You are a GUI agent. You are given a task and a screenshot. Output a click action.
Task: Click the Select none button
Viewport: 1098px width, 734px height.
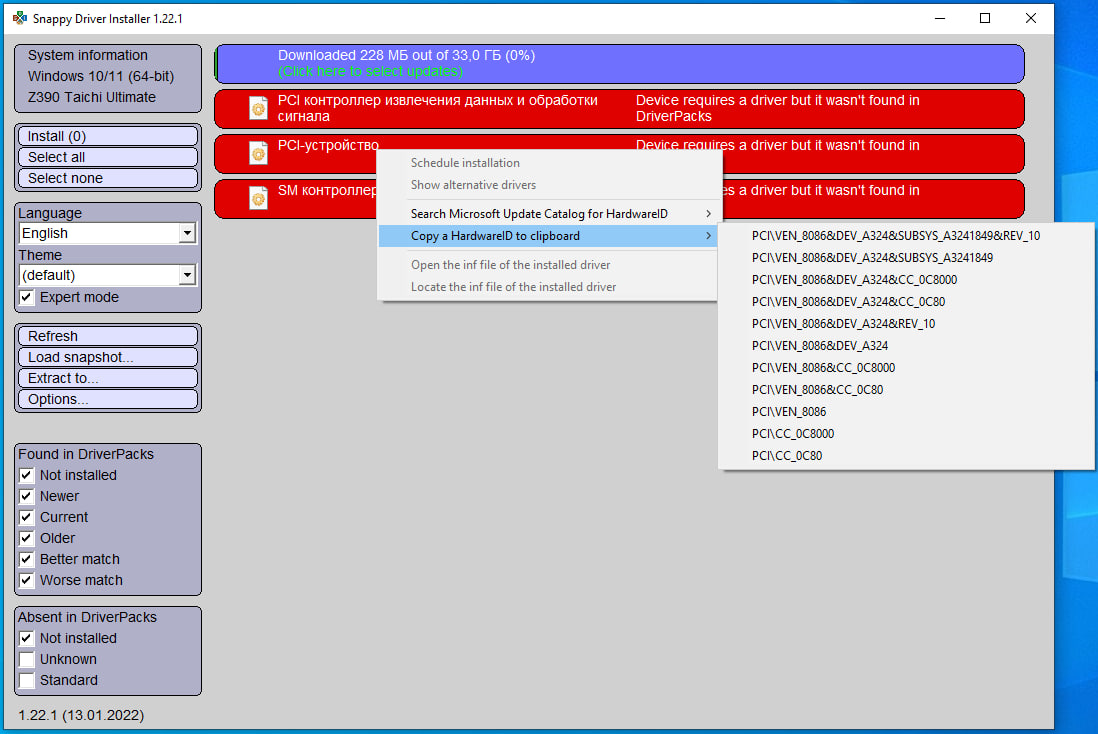[x=108, y=178]
